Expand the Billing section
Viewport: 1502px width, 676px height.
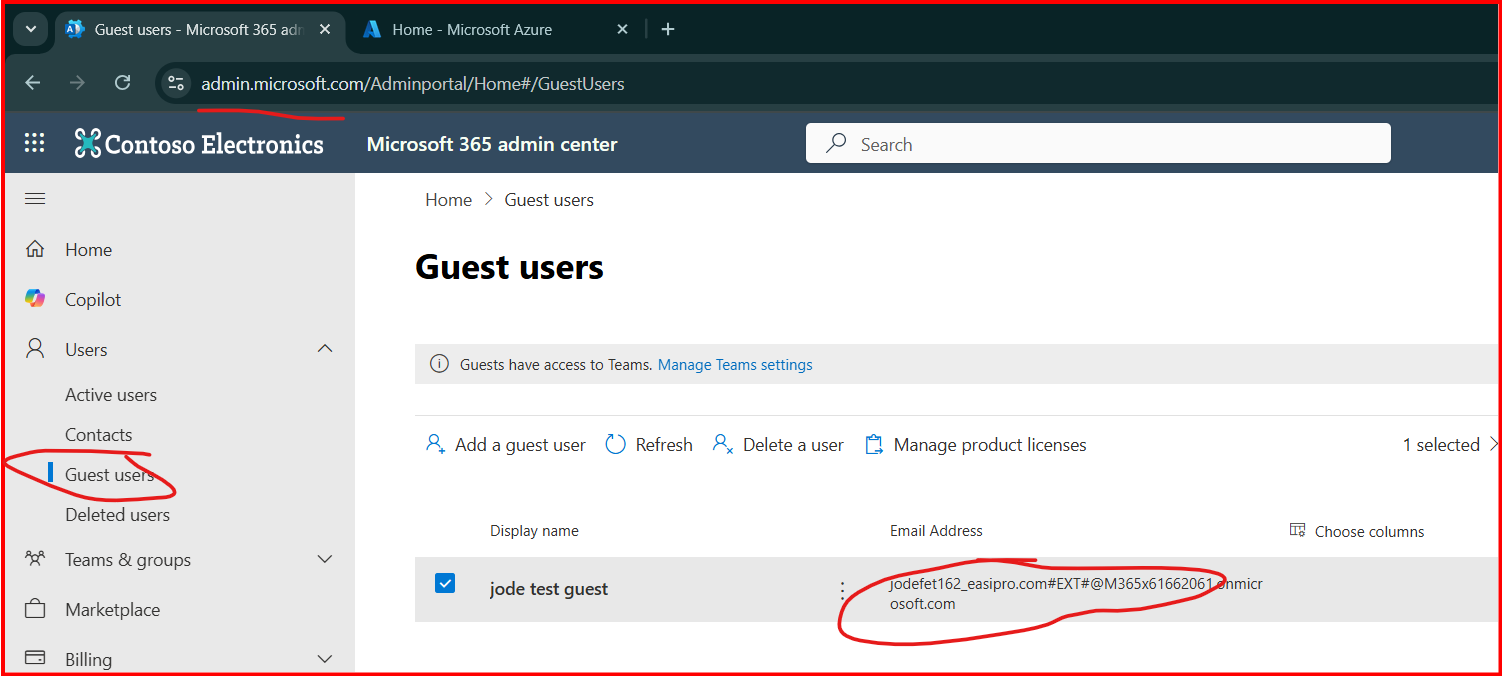325,659
